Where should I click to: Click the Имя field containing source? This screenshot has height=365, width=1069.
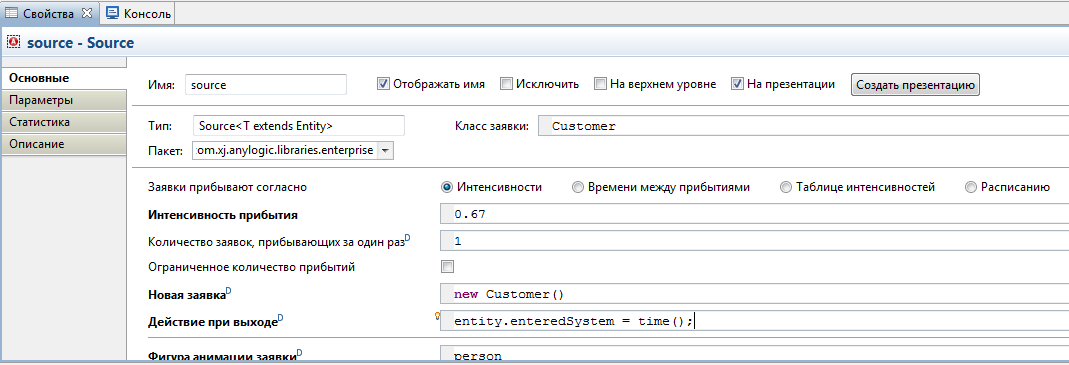[x=266, y=85]
